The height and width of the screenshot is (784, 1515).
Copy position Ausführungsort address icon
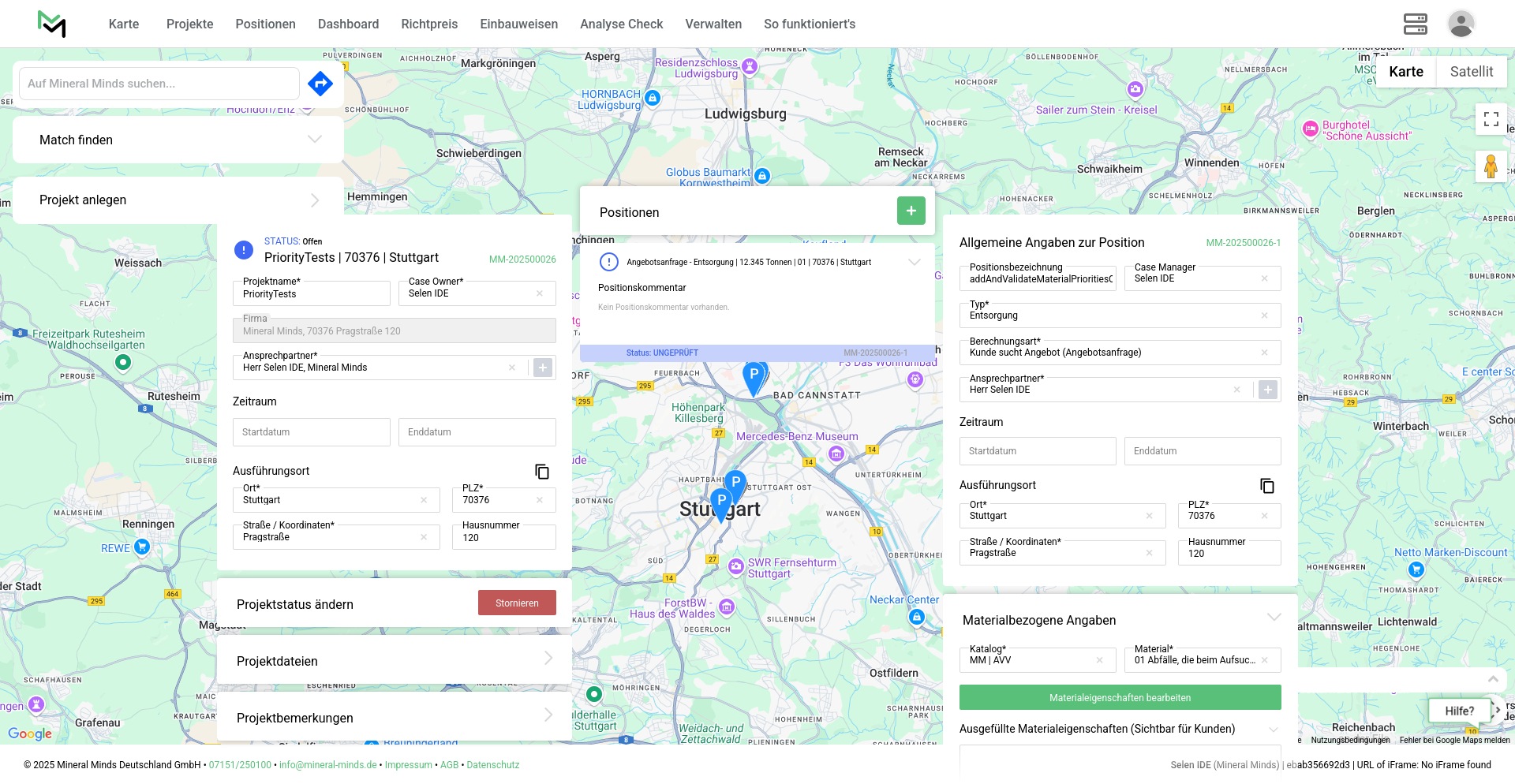coord(1267,486)
